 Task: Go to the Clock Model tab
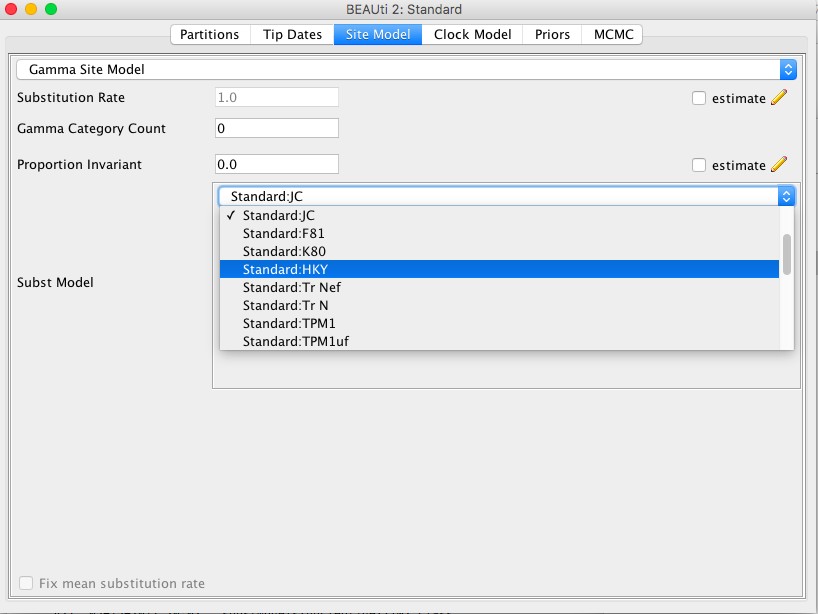tap(472, 34)
